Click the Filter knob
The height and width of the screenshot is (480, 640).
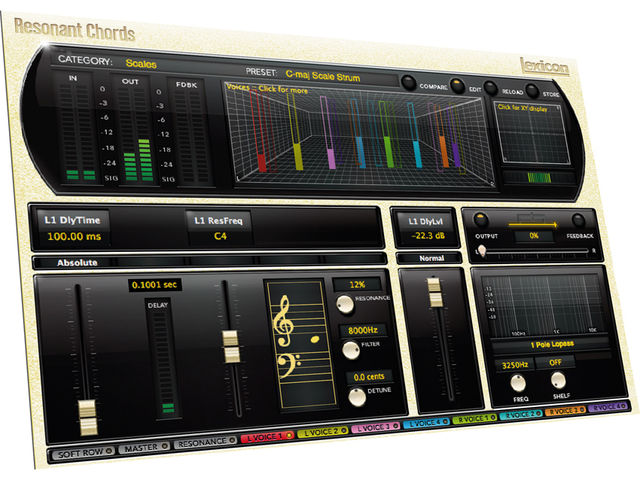coord(351,350)
